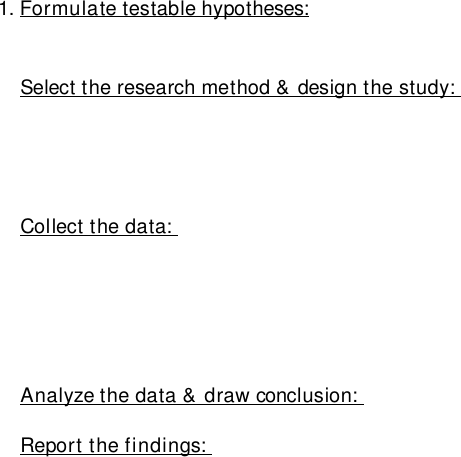Place cursor on the word 'method'
Viewport: 461px width, 457px height.
(236, 88)
